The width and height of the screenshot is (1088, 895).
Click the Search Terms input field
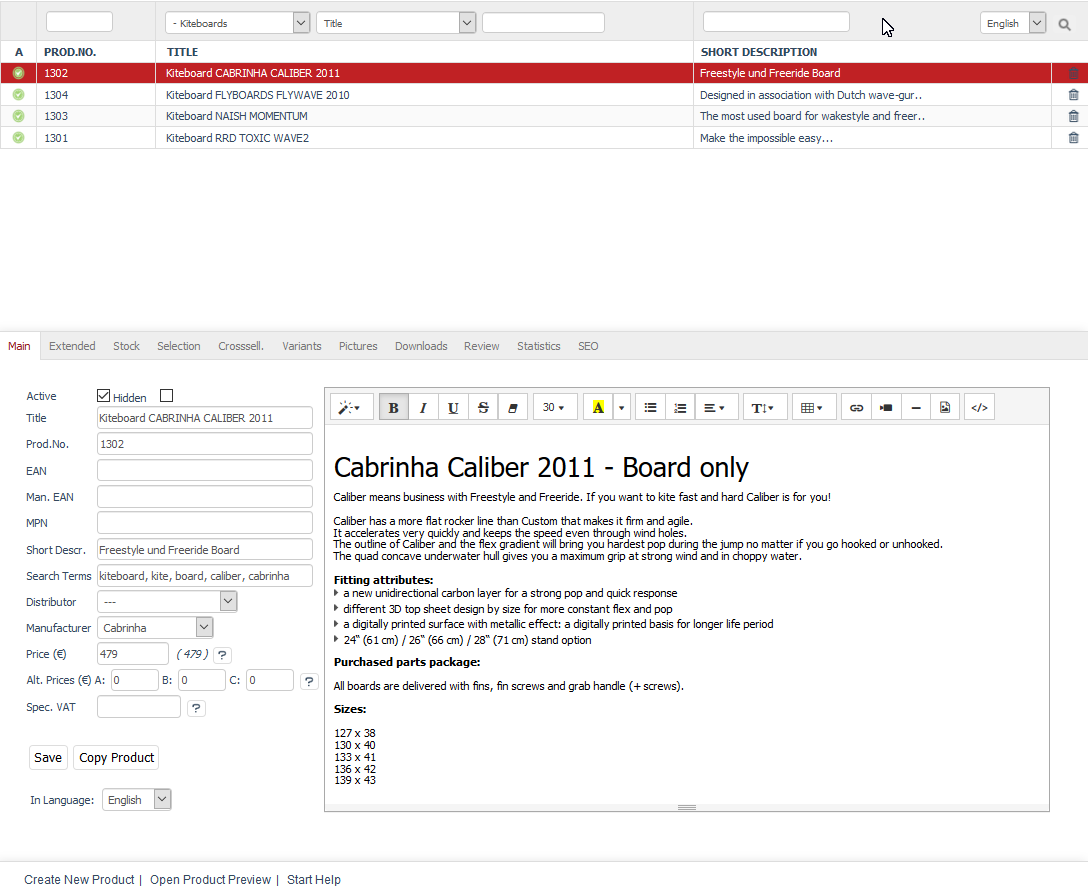tap(205, 576)
